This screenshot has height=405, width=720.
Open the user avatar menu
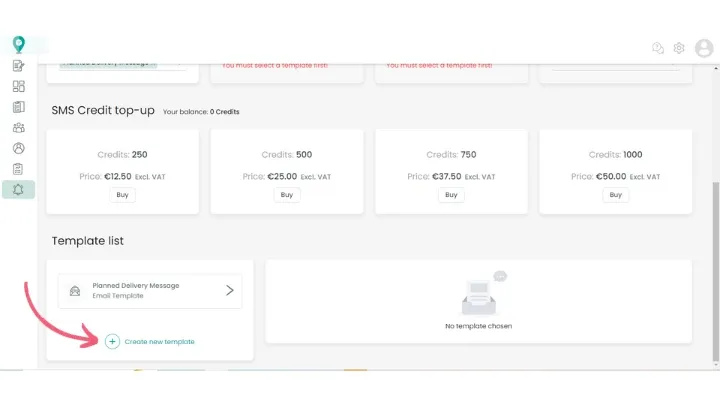704,48
